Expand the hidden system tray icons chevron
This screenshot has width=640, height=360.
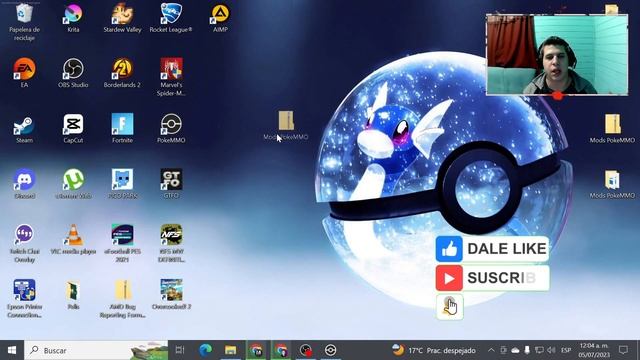[491, 350]
